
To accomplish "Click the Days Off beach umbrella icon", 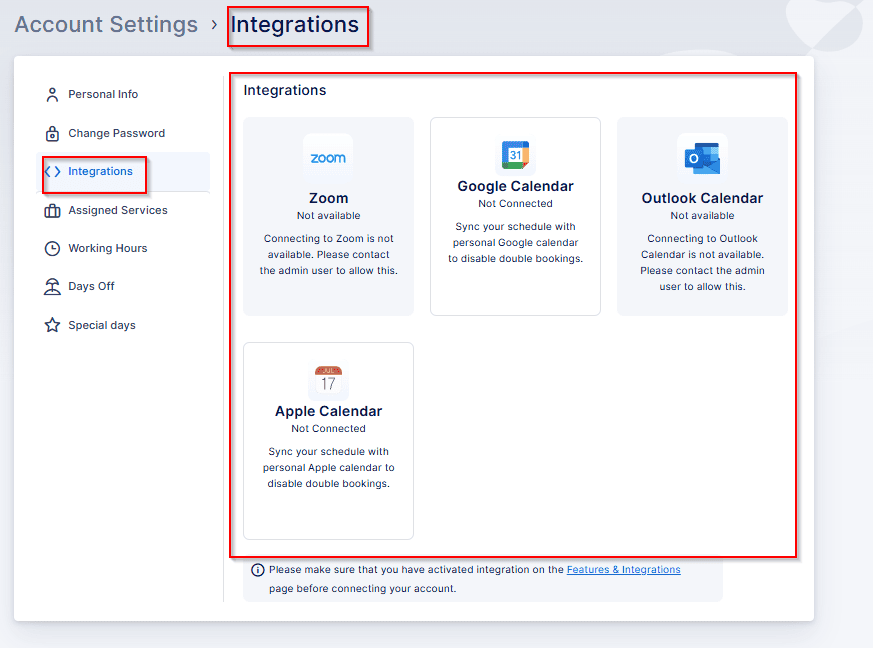I will click(x=52, y=287).
